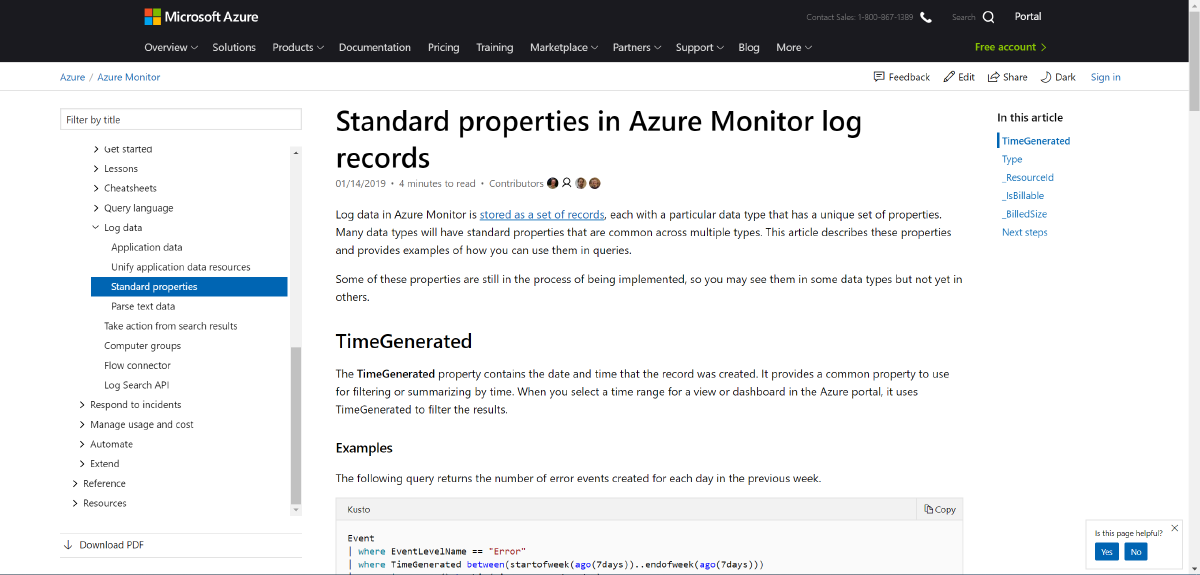The image size is (1200, 575).
Task: Expand the Resources tree node
Action: click(x=75, y=503)
